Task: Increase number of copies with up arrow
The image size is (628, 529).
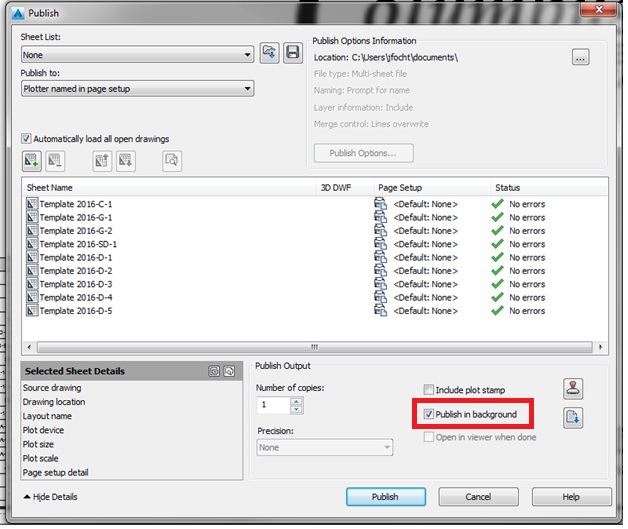Action: pos(296,401)
